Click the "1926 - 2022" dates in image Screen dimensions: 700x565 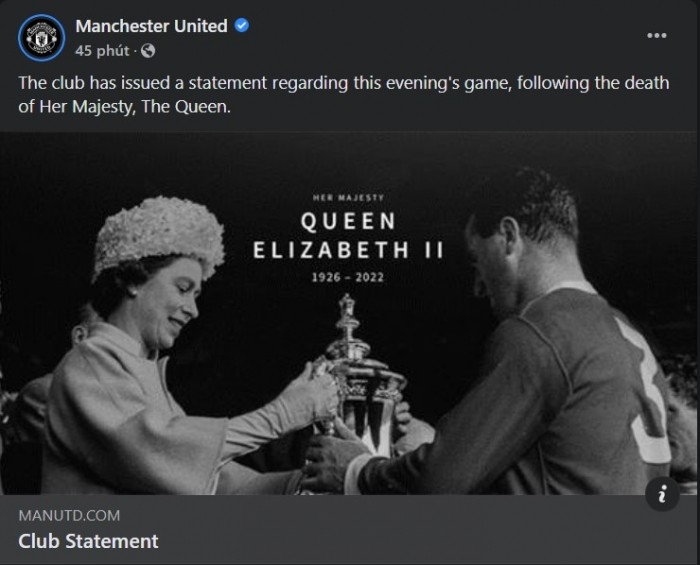(x=349, y=278)
